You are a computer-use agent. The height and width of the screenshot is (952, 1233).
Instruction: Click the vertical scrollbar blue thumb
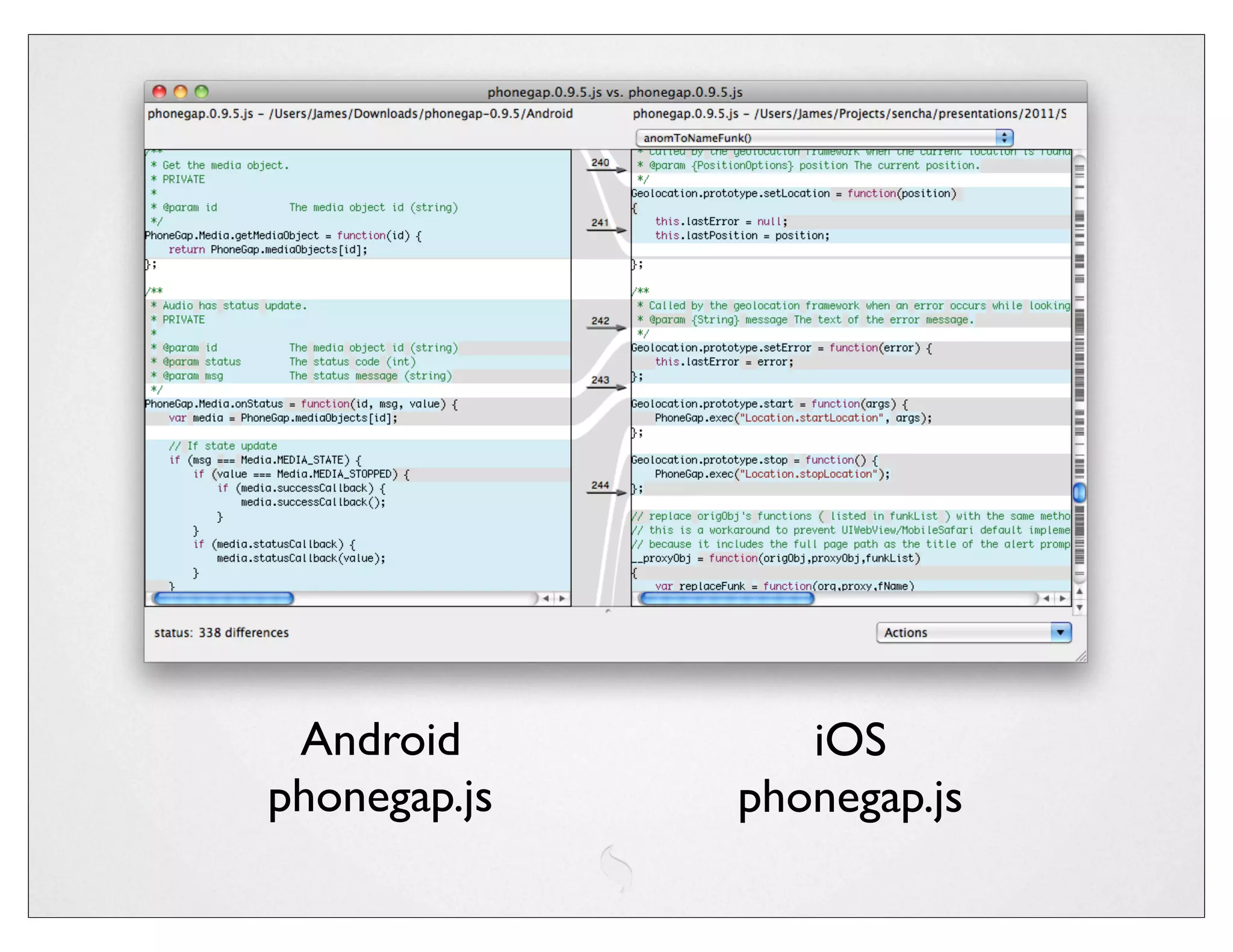[x=1079, y=492]
